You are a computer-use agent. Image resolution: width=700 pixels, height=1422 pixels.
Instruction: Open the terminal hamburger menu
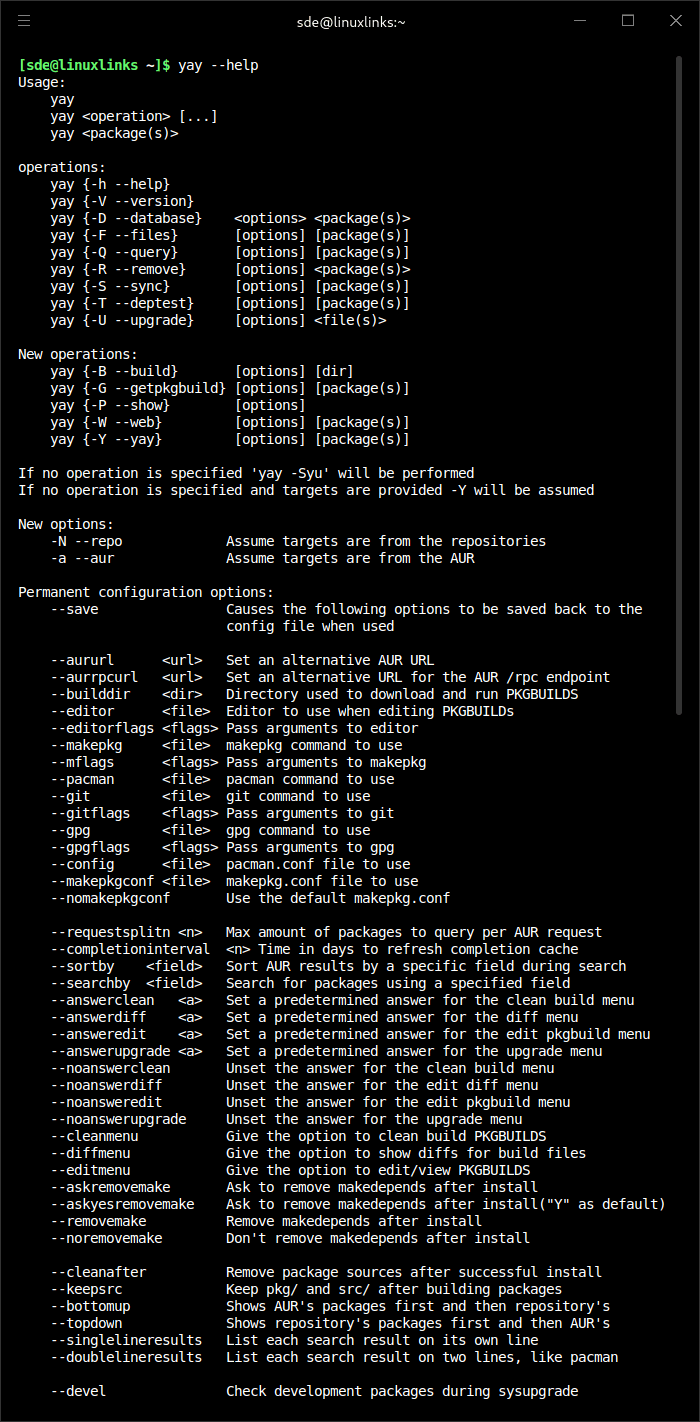25,20
